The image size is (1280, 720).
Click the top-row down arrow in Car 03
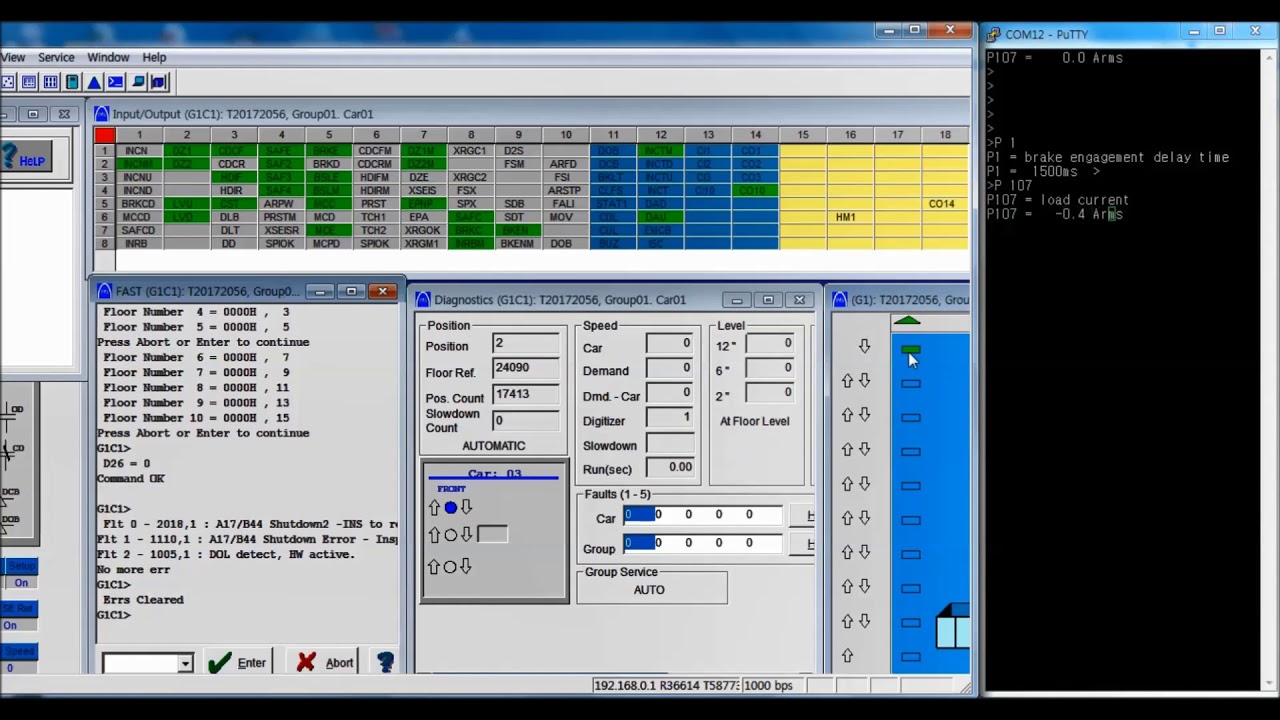[x=466, y=508]
